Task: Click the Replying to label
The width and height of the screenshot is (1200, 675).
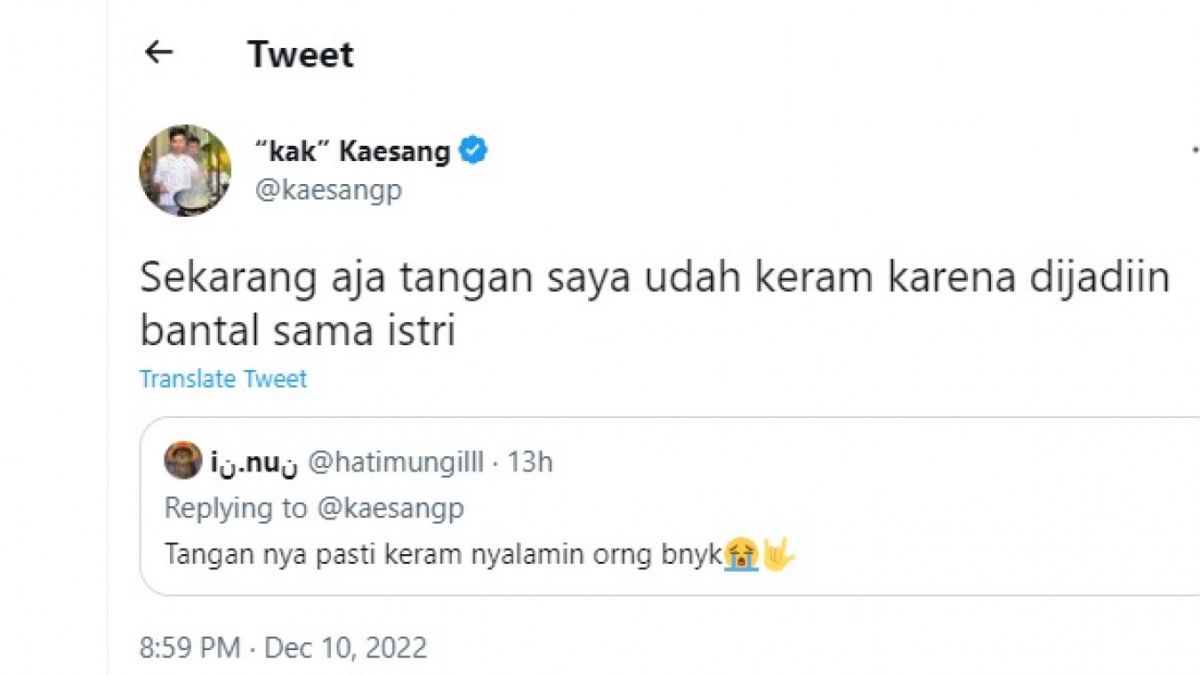Action: pyautogui.click(x=230, y=508)
